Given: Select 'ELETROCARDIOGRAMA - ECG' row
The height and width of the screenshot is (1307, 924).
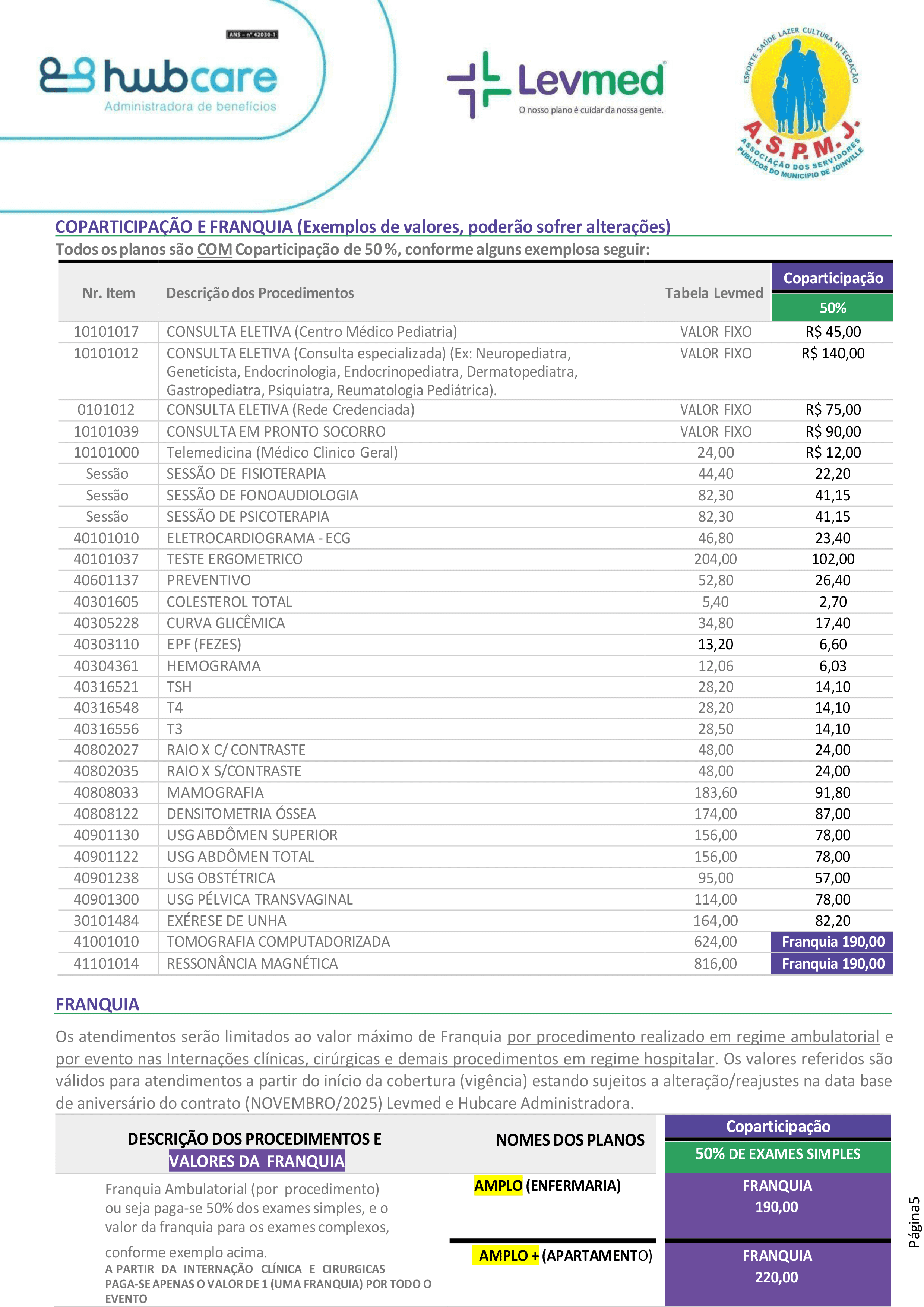Looking at the screenshot, I should [475, 538].
